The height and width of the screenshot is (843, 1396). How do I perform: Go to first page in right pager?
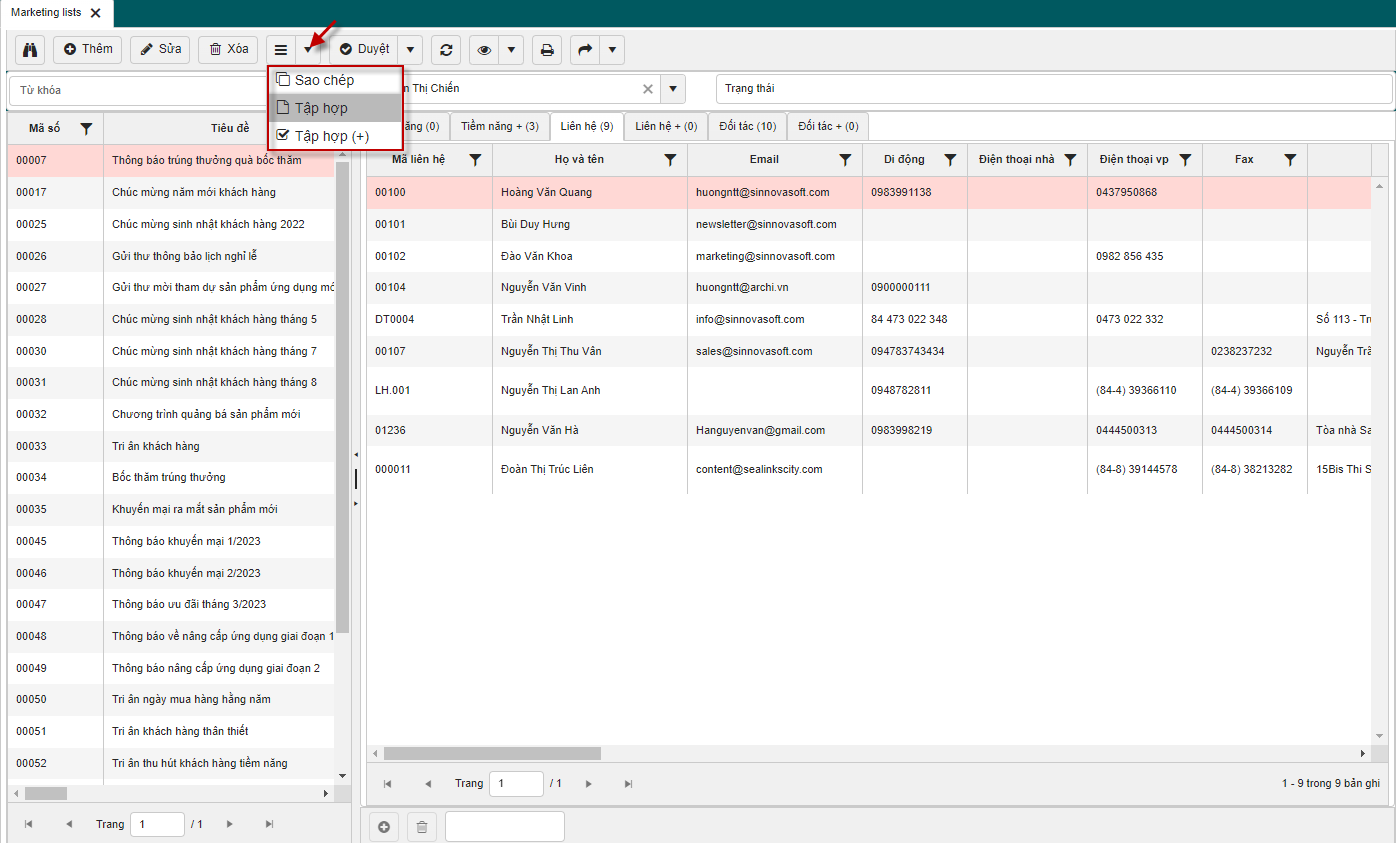tap(388, 784)
